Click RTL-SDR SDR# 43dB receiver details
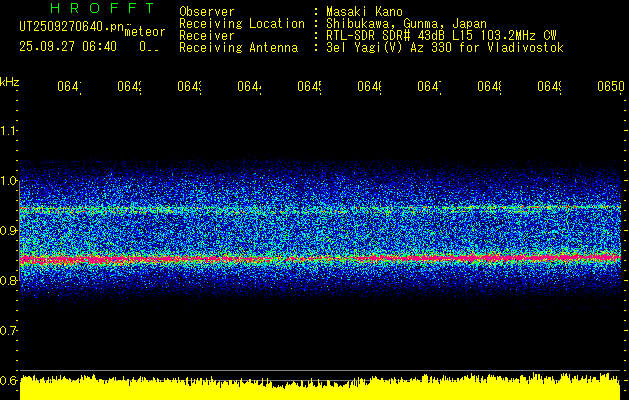Screen dimensions: 629x400 point(441,36)
